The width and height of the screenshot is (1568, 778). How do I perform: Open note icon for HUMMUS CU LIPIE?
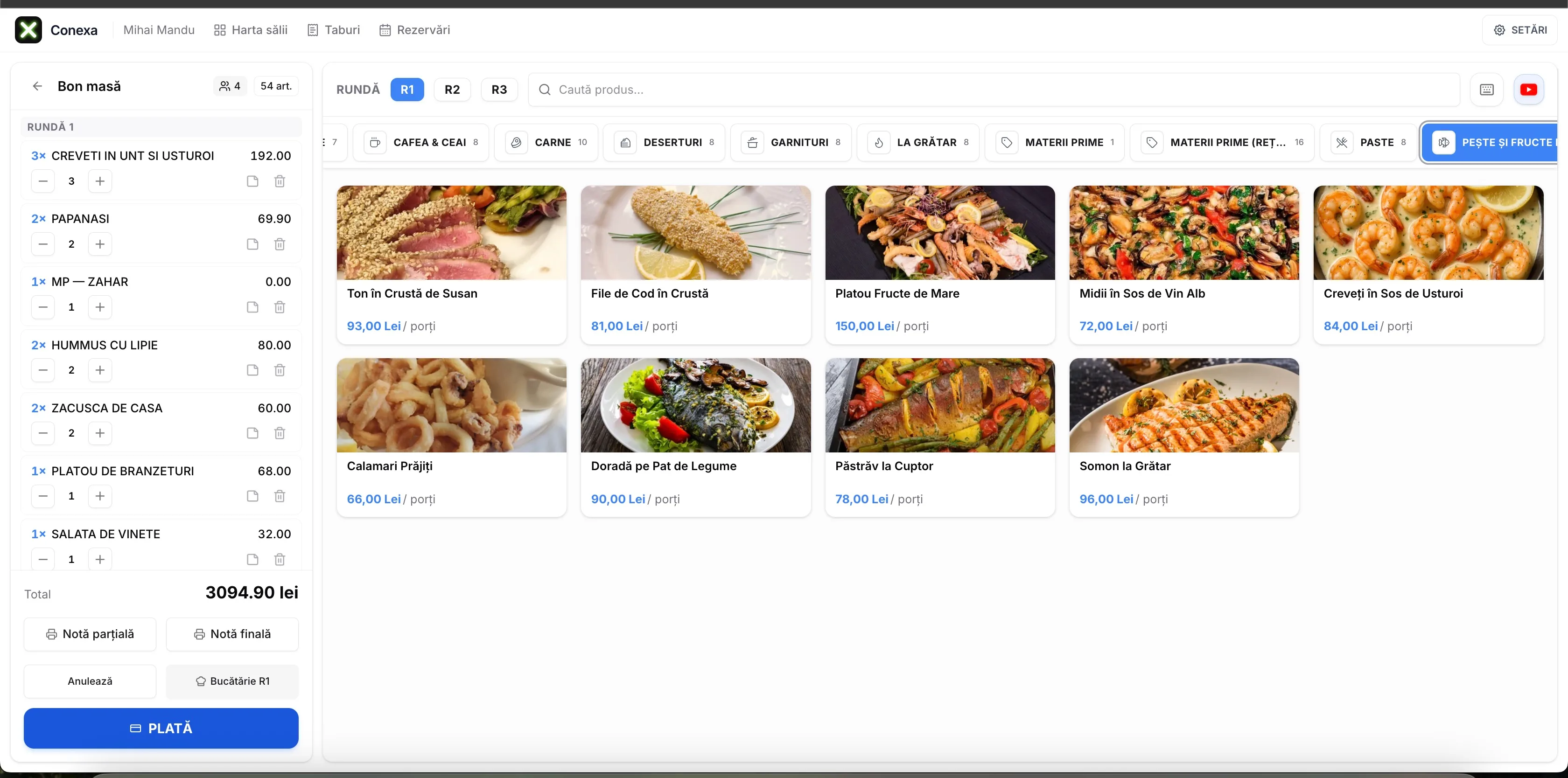coord(252,370)
